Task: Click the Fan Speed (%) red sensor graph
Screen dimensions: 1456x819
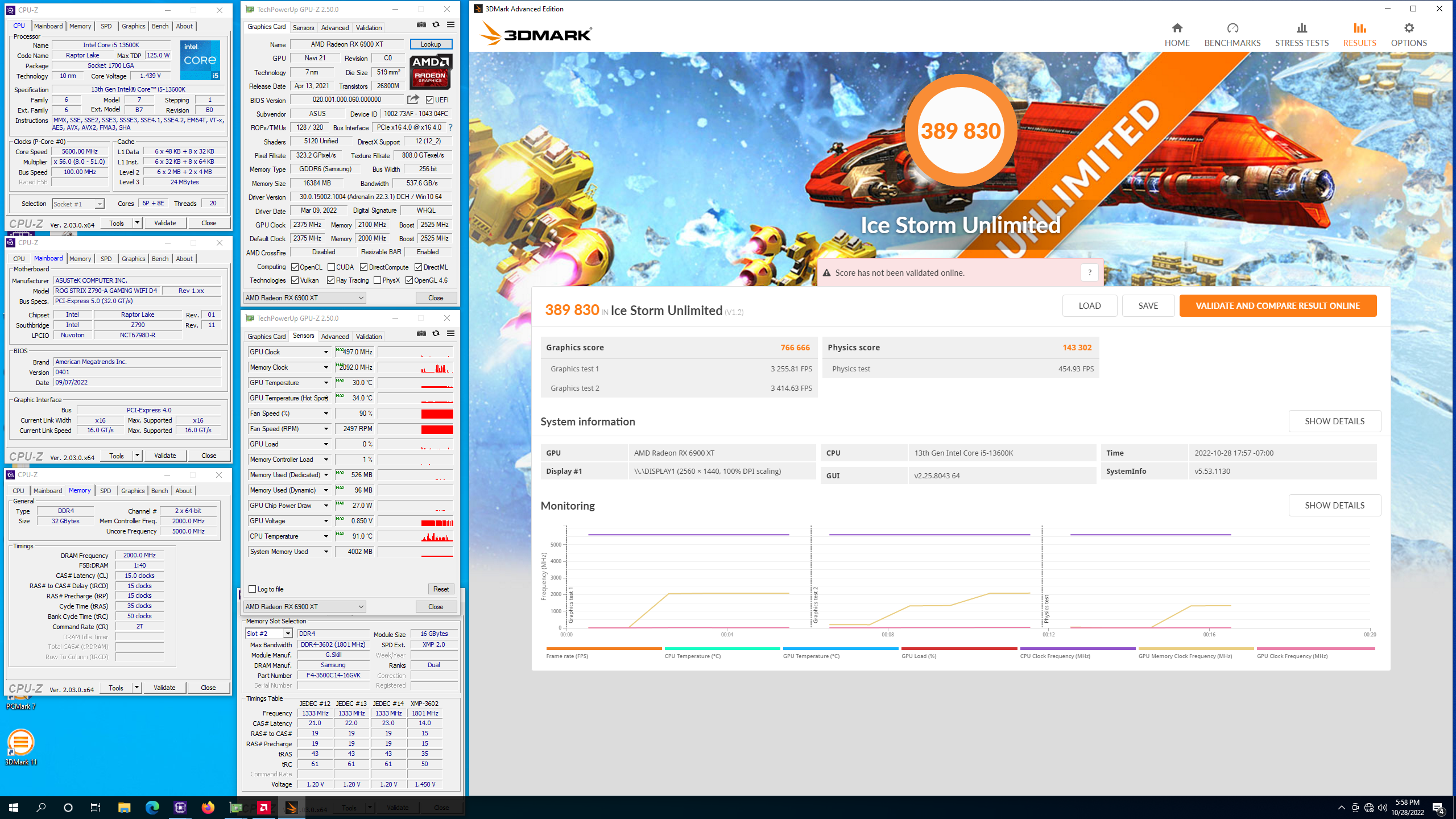Action: tap(416, 413)
